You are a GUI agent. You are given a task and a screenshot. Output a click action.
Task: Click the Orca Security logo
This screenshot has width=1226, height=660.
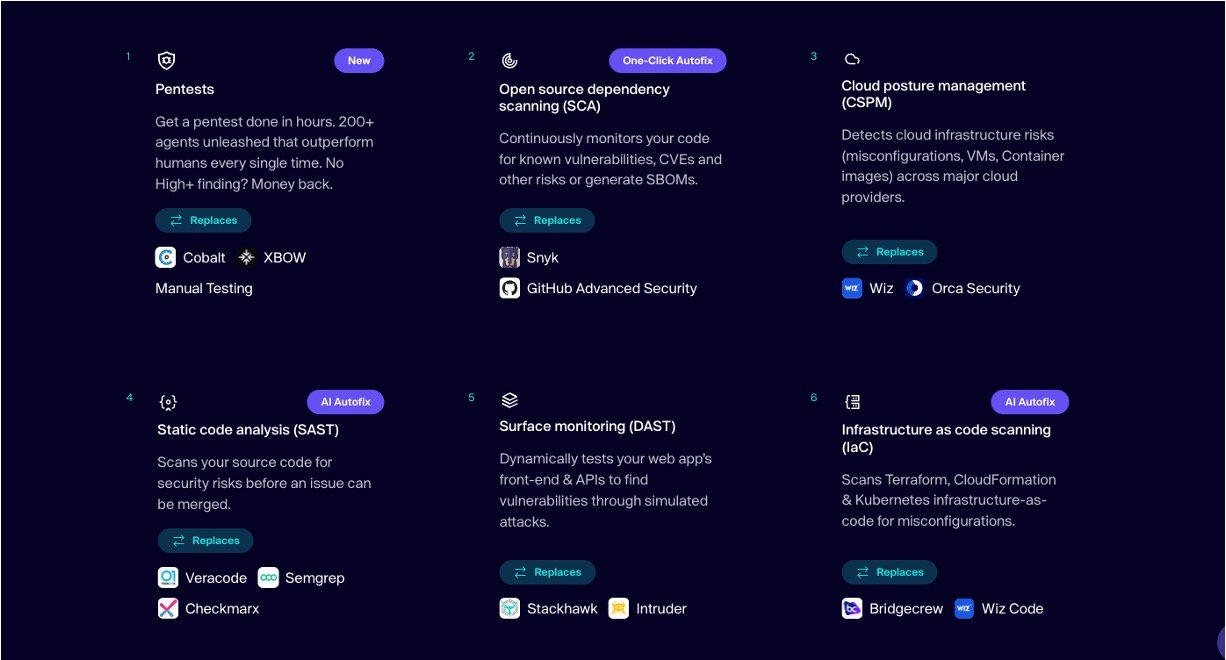tap(914, 289)
